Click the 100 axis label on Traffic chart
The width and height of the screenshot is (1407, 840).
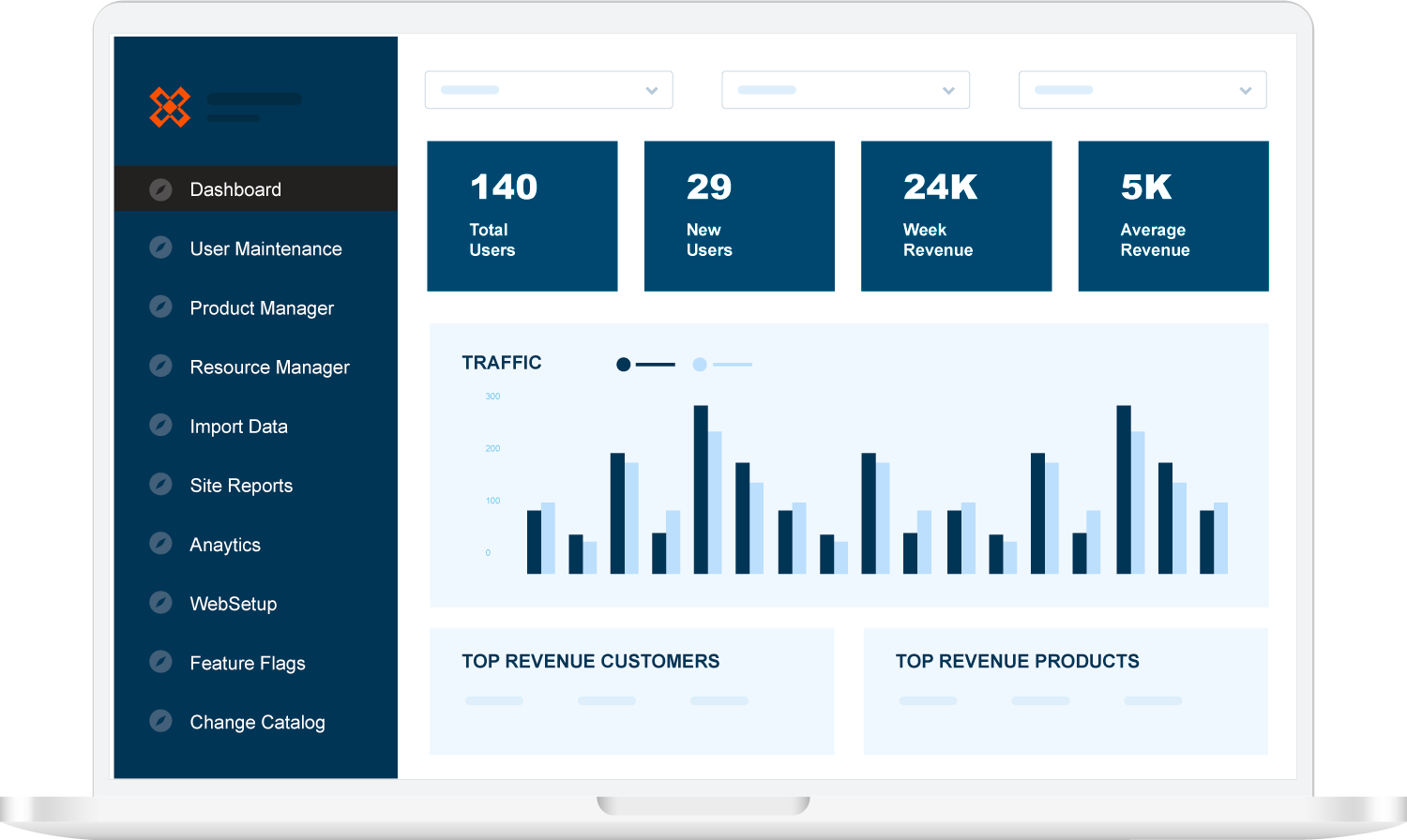tap(492, 501)
